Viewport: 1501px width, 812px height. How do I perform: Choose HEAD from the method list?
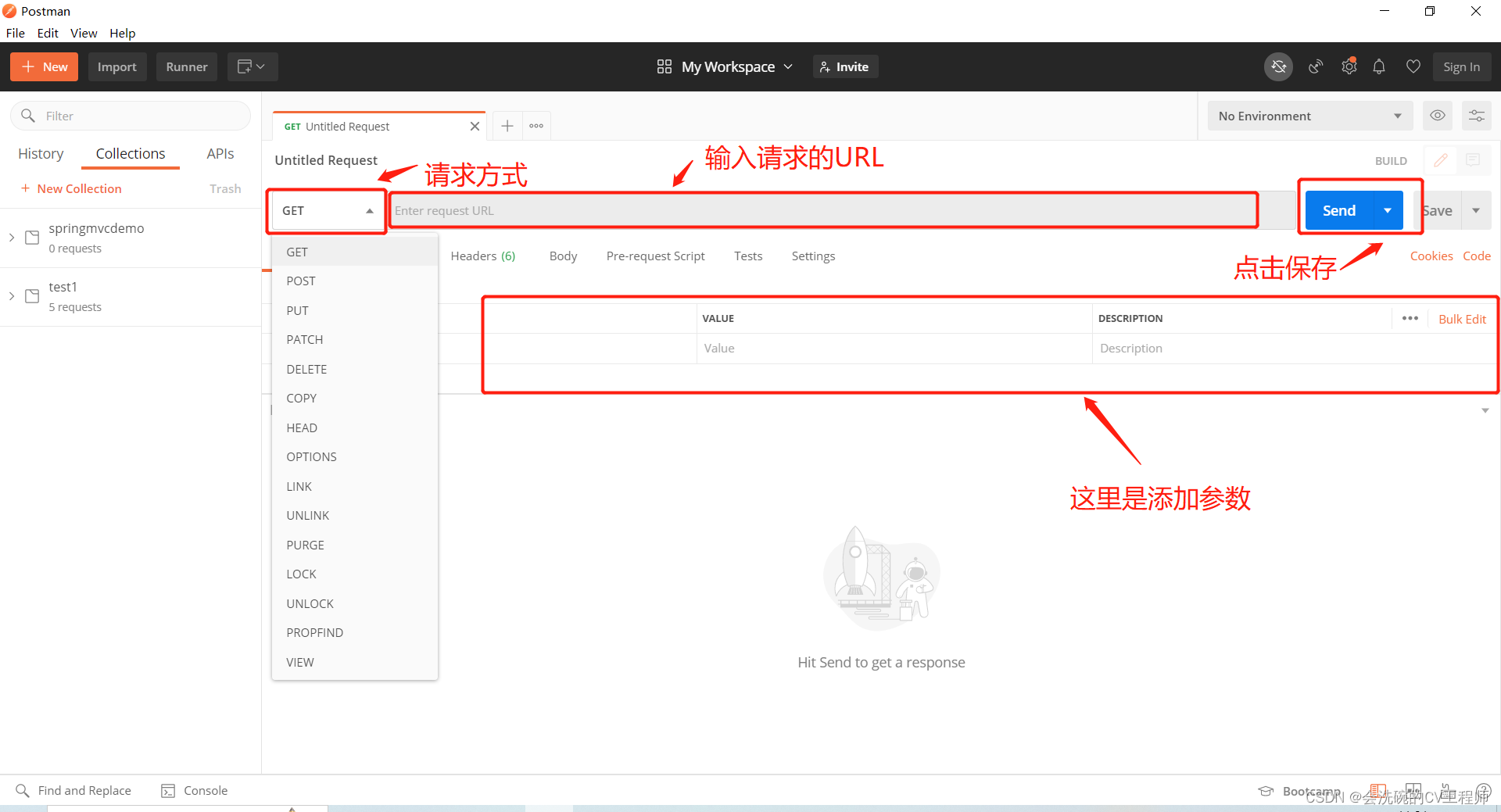[x=354, y=428]
